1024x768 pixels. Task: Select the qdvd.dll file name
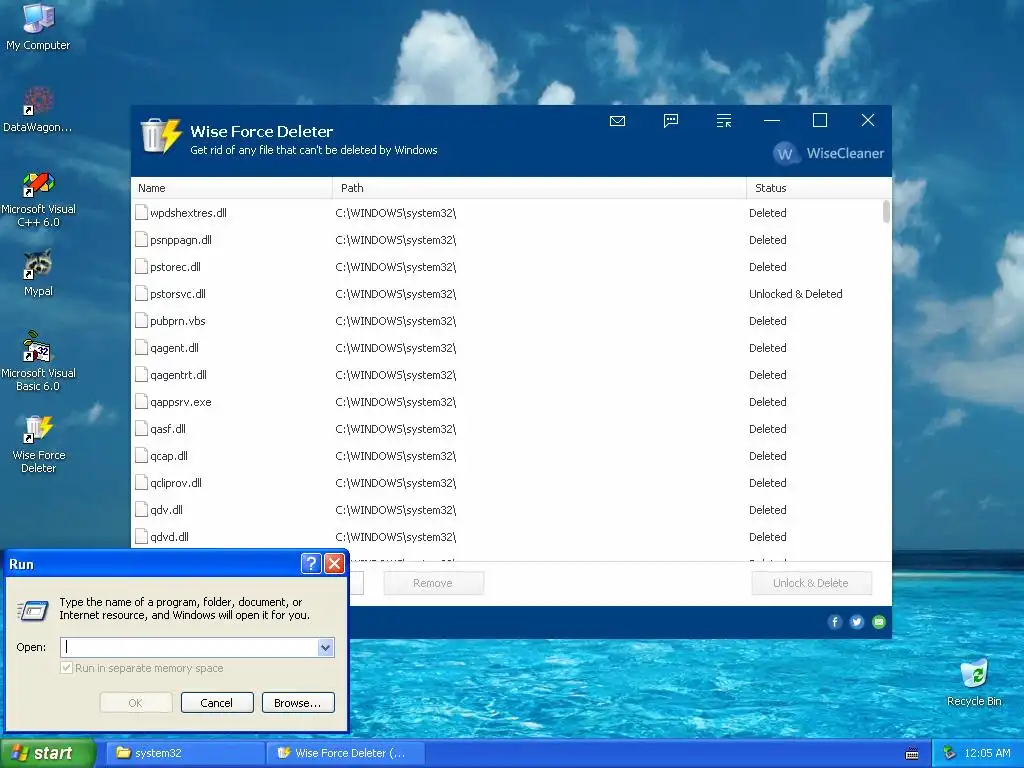pos(169,537)
